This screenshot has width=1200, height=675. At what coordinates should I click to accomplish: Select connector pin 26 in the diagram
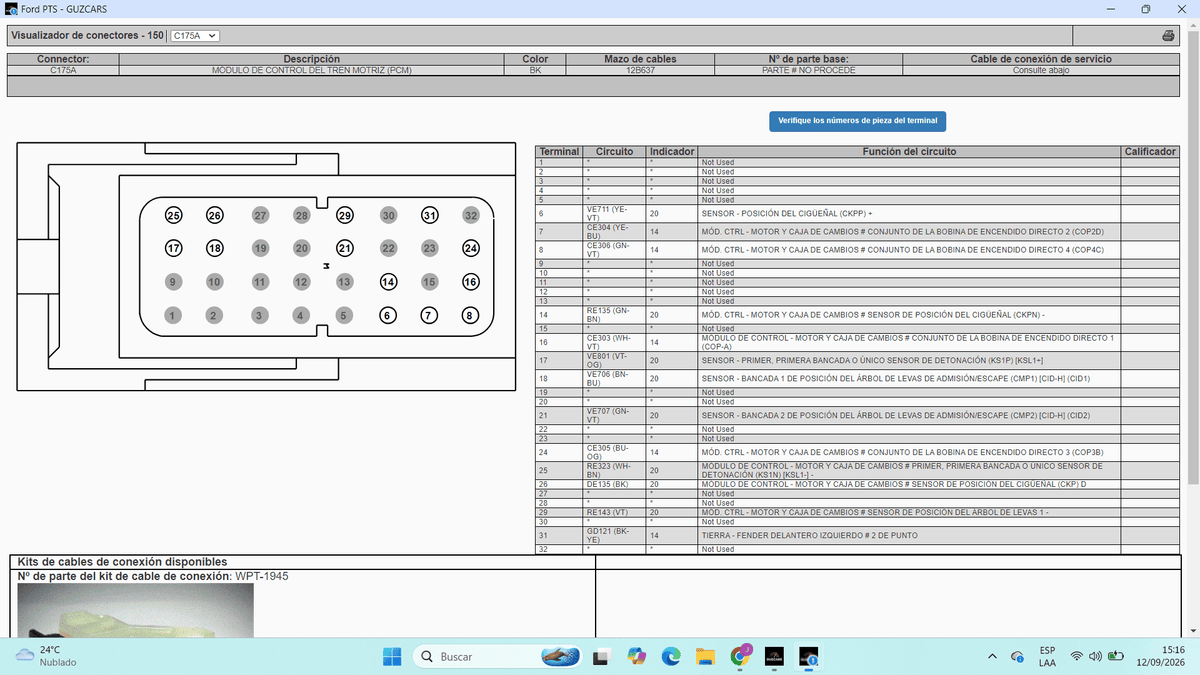[214, 215]
